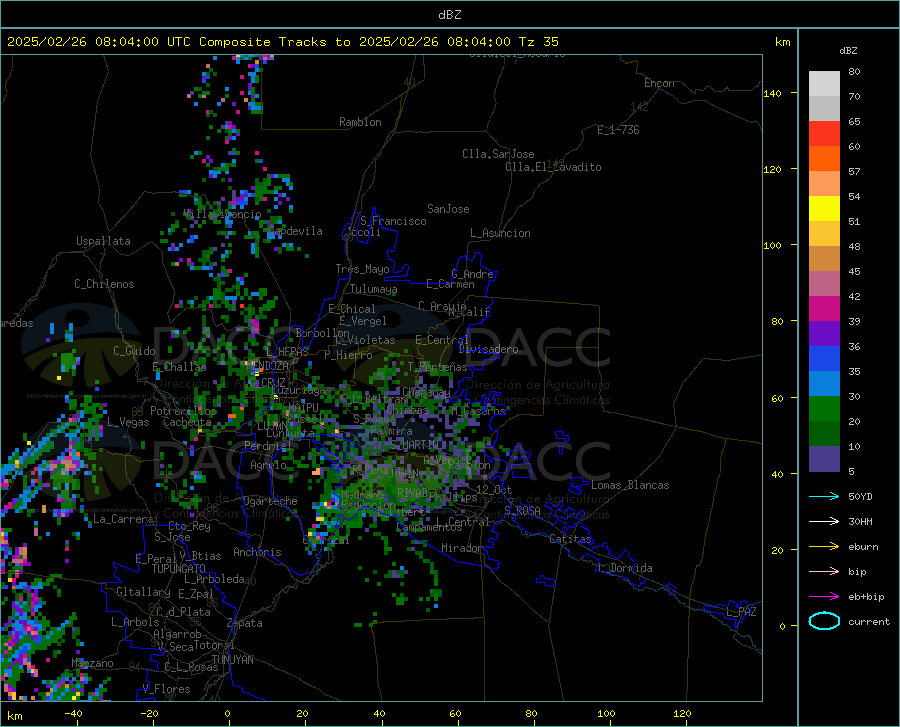900x727 pixels.
Task: Pick the light blue swatch in the dBZ scale
Action: point(824,383)
